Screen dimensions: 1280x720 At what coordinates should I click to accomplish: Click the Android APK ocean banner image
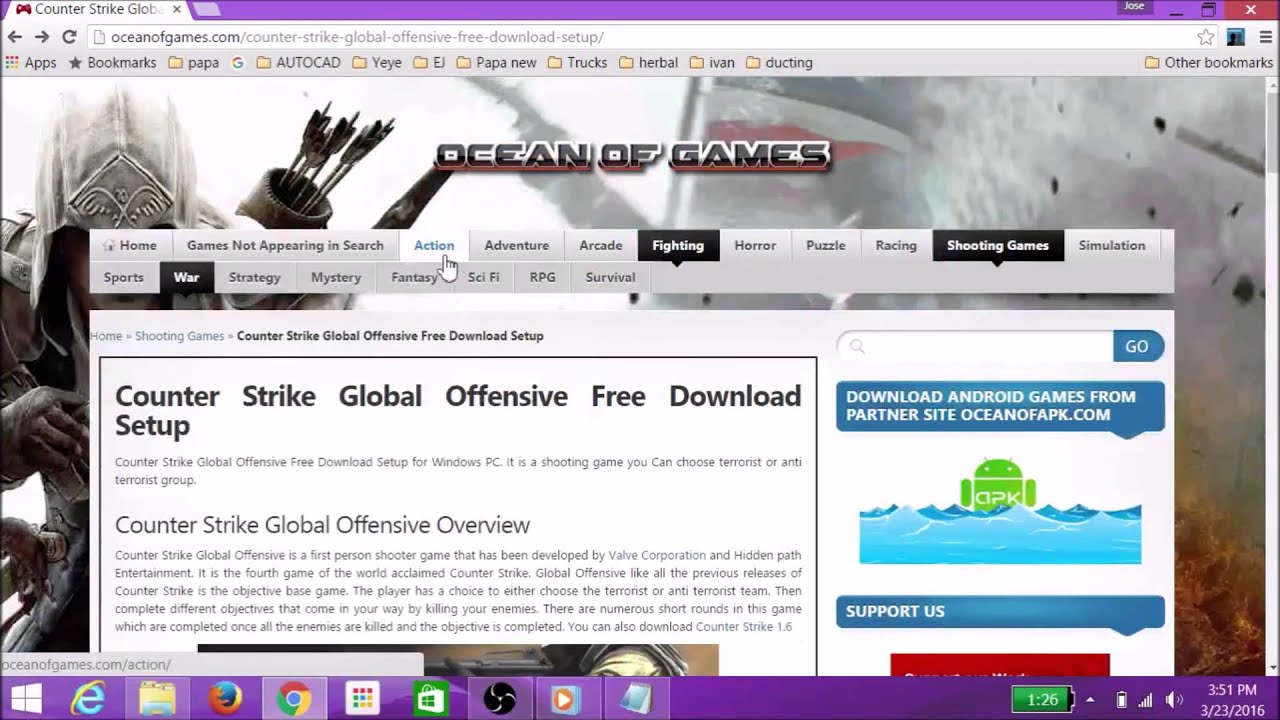pos(1000,511)
